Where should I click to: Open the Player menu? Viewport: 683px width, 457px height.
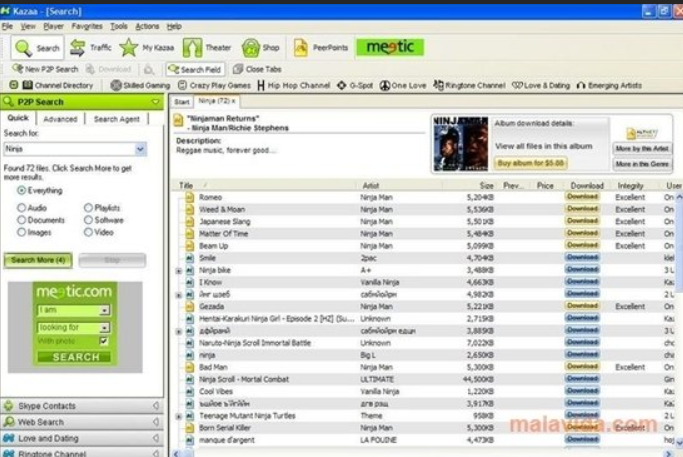point(54,27)
